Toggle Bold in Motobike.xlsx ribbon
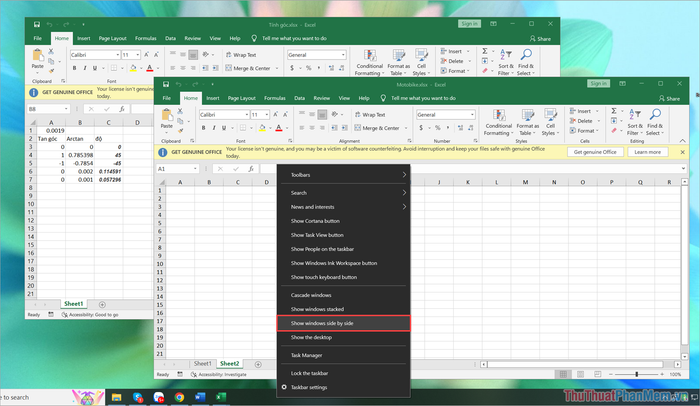Viewport: 700px width, 406px height. (x=204, y=128)
